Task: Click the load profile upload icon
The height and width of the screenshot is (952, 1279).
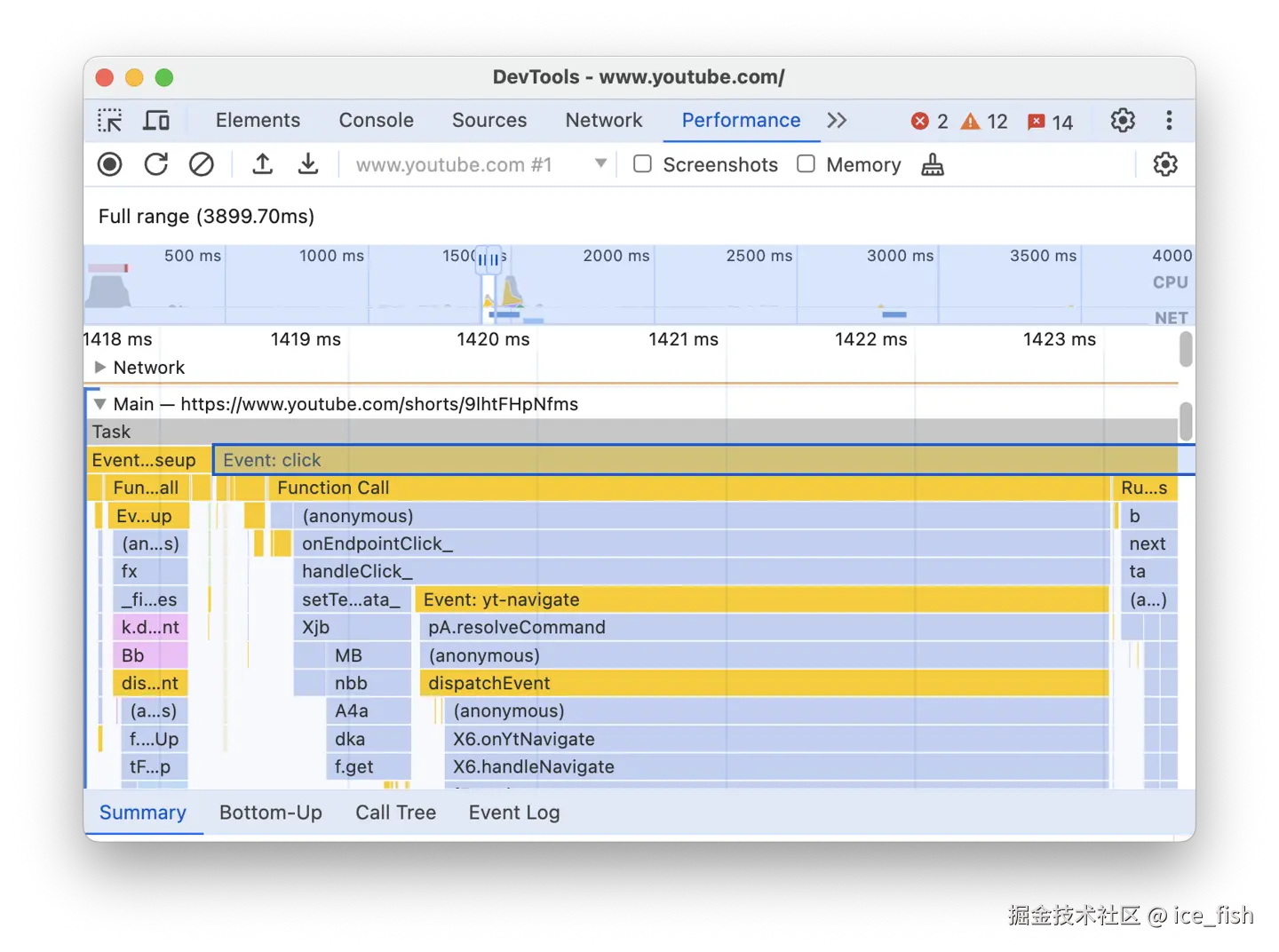Action: 262,164
